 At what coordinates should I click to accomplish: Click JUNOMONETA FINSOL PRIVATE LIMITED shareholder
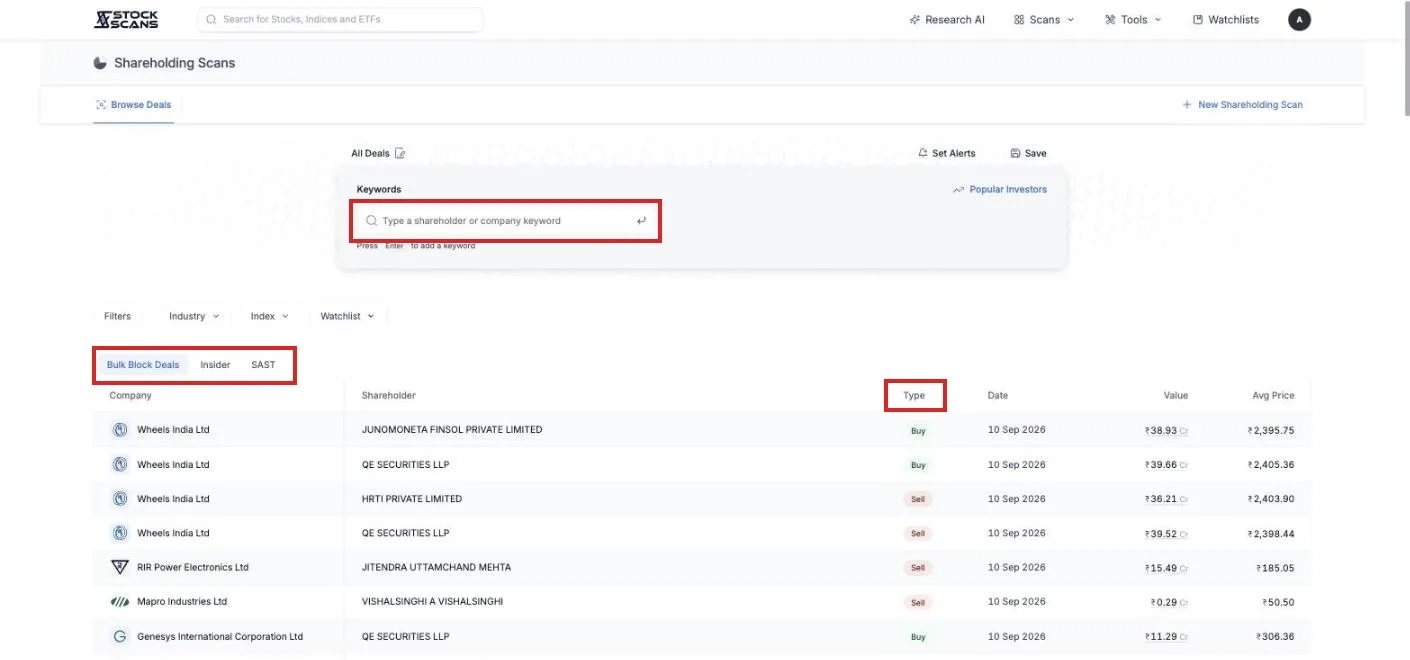452,430
